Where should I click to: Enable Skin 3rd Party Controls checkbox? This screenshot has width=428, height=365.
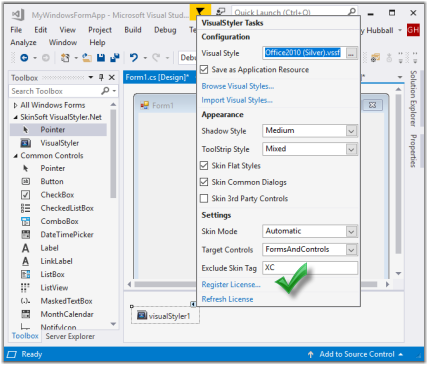204,198
